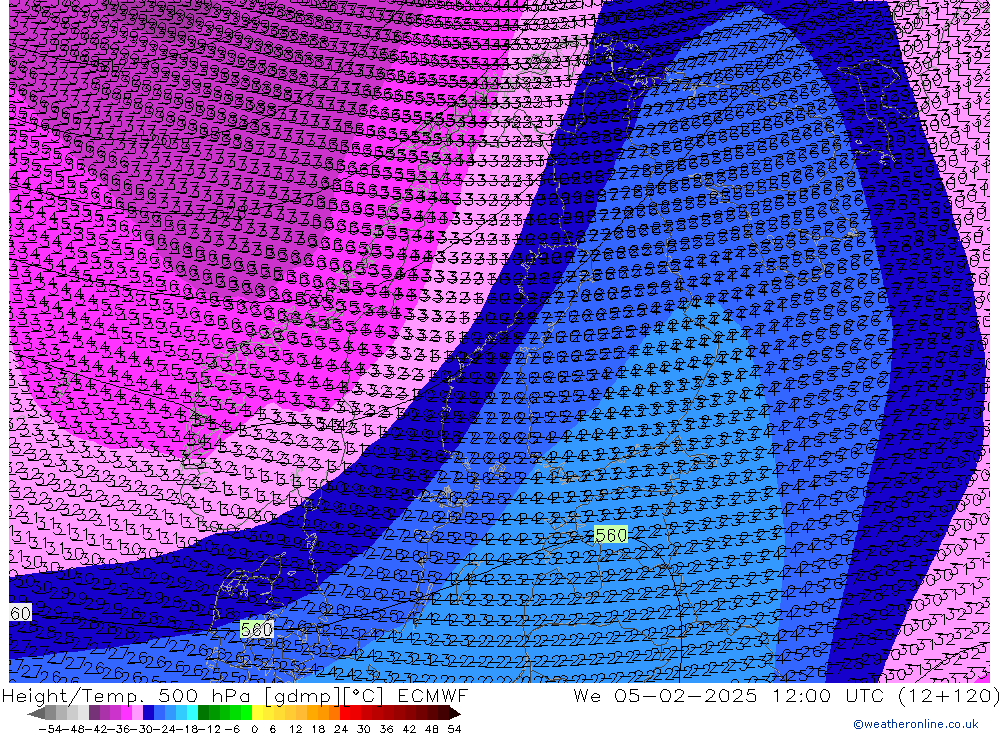Select the gray left arrow end of the color scale
Viewport: 1000px width, 733px height.
(36, 714)
